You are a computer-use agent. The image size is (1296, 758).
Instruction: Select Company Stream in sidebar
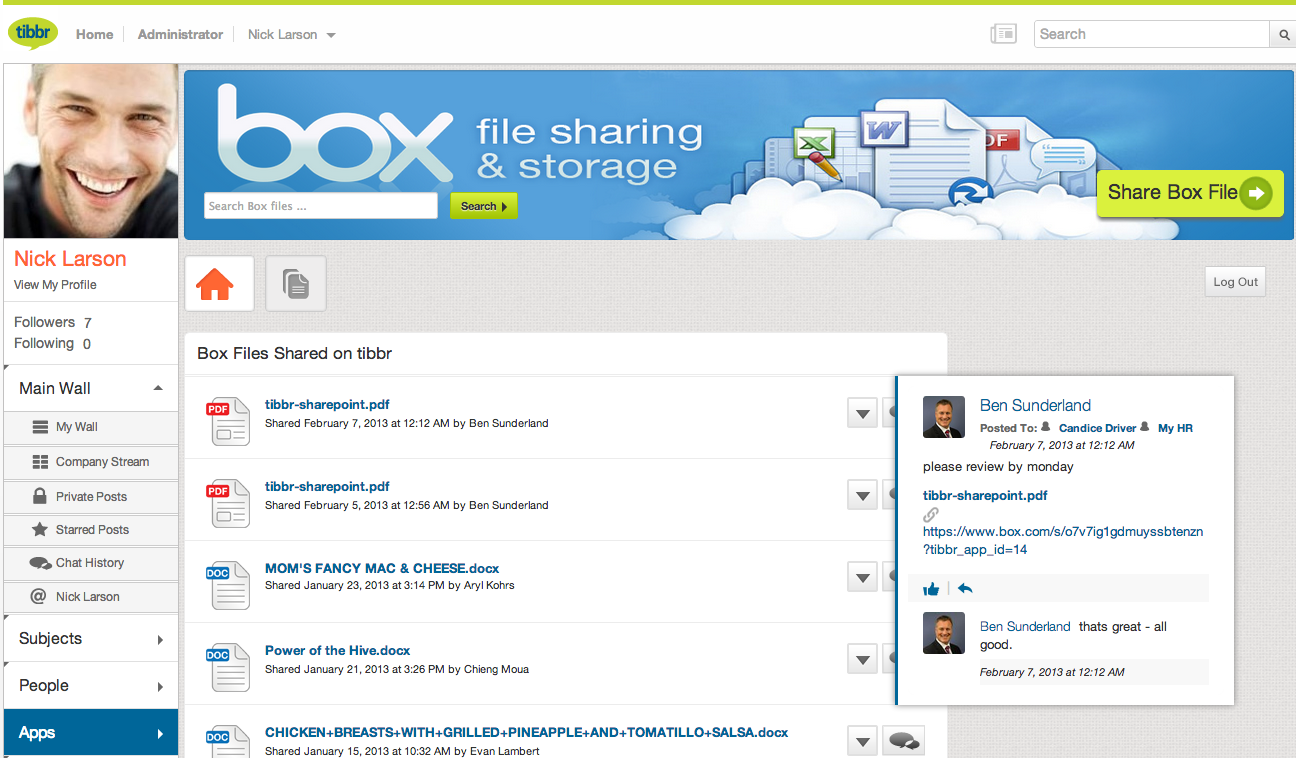pyautogui.click(x=91, y=462)
